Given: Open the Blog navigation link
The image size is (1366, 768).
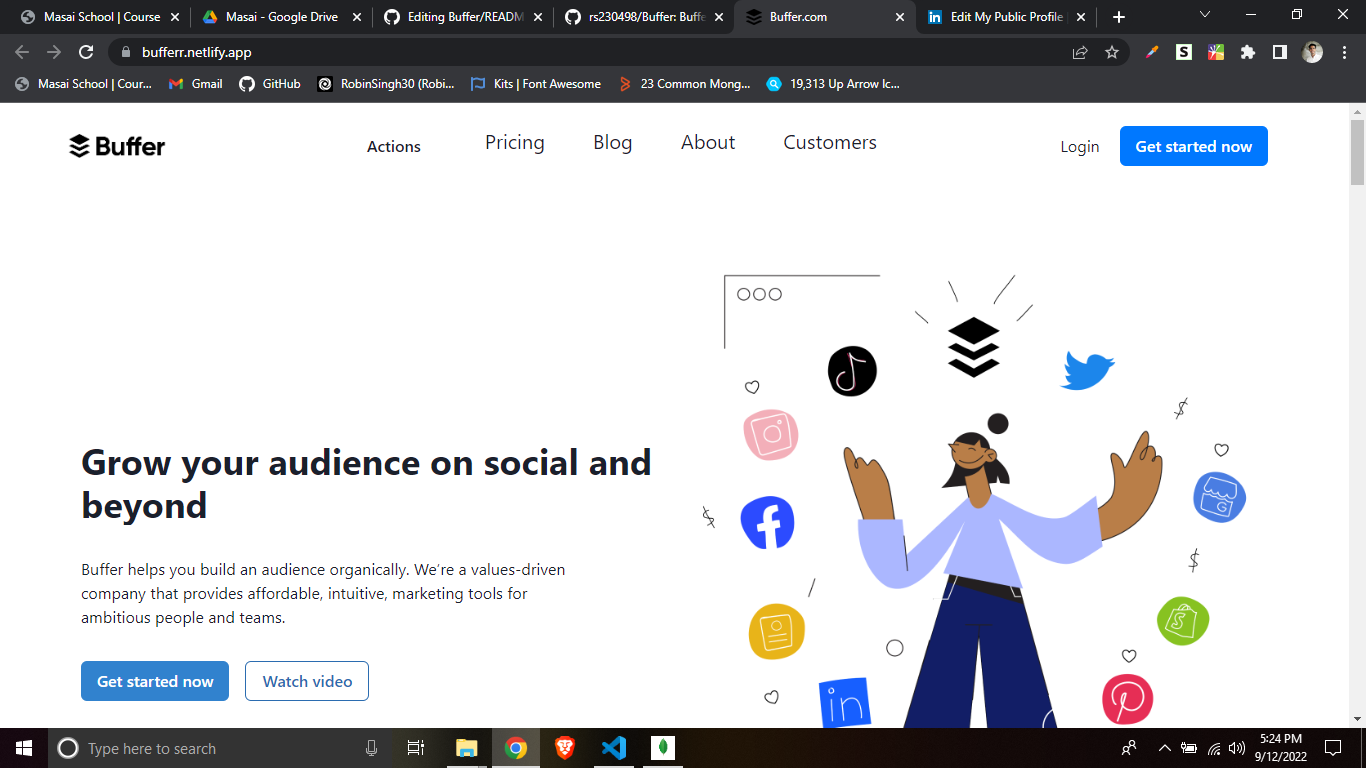Looking at the screenshot, I should click(613, 143).
